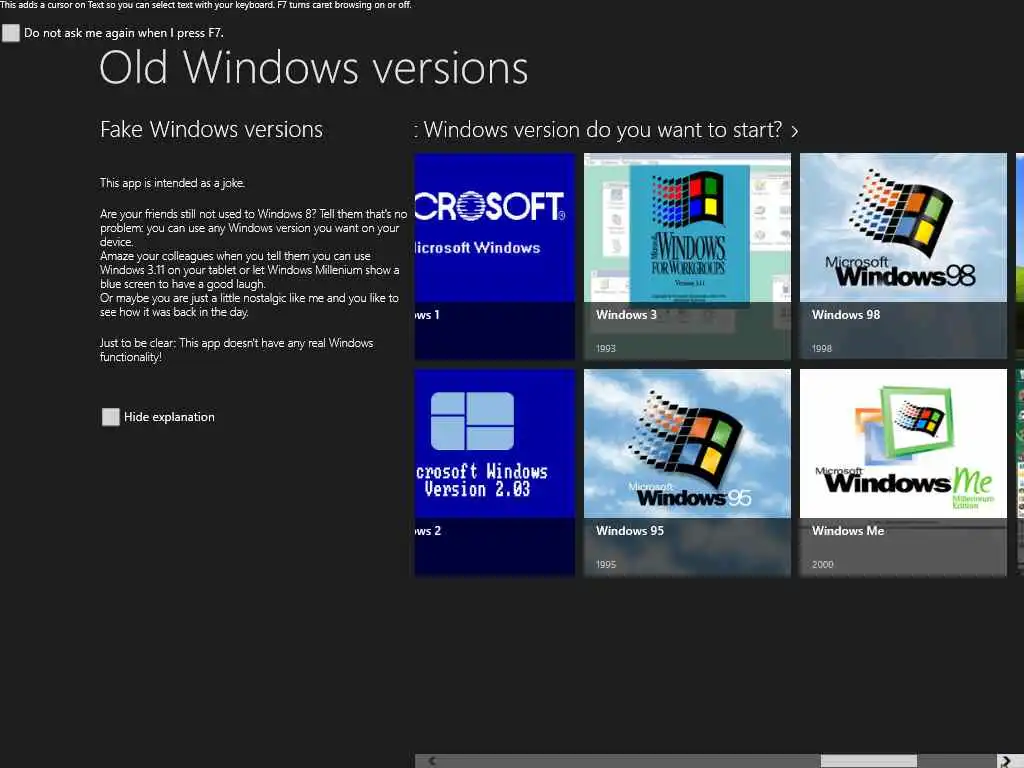Open the Windows 2 Version 2.03 tile
Viewport: 1024px width, 768px height.
pyautogui.click(x=494, y=472)
